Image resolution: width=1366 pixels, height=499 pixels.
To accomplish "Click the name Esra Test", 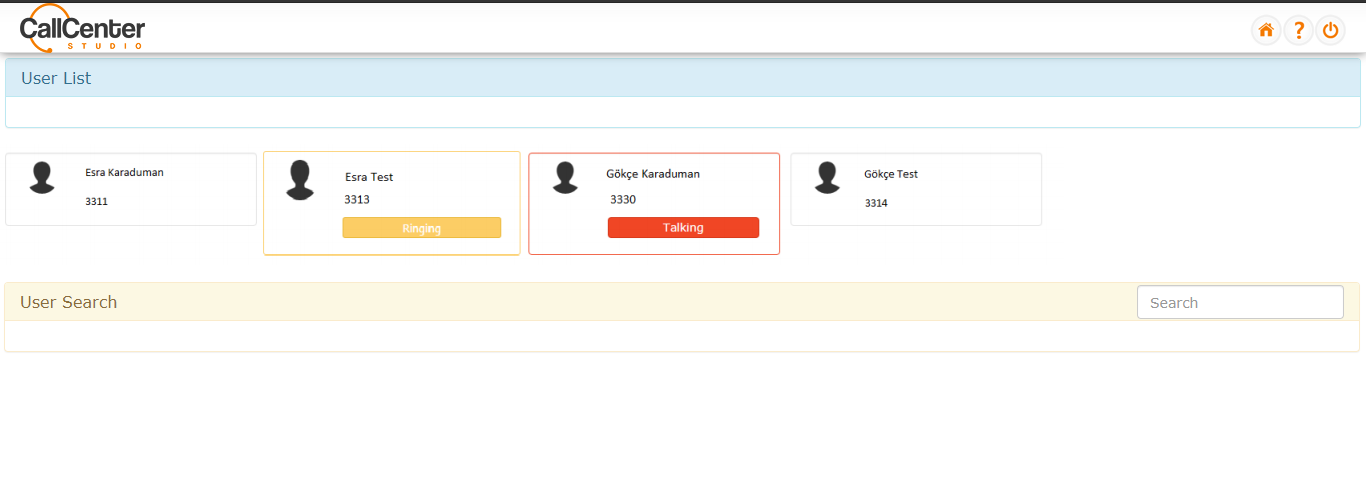I will (x=369, y=177).
